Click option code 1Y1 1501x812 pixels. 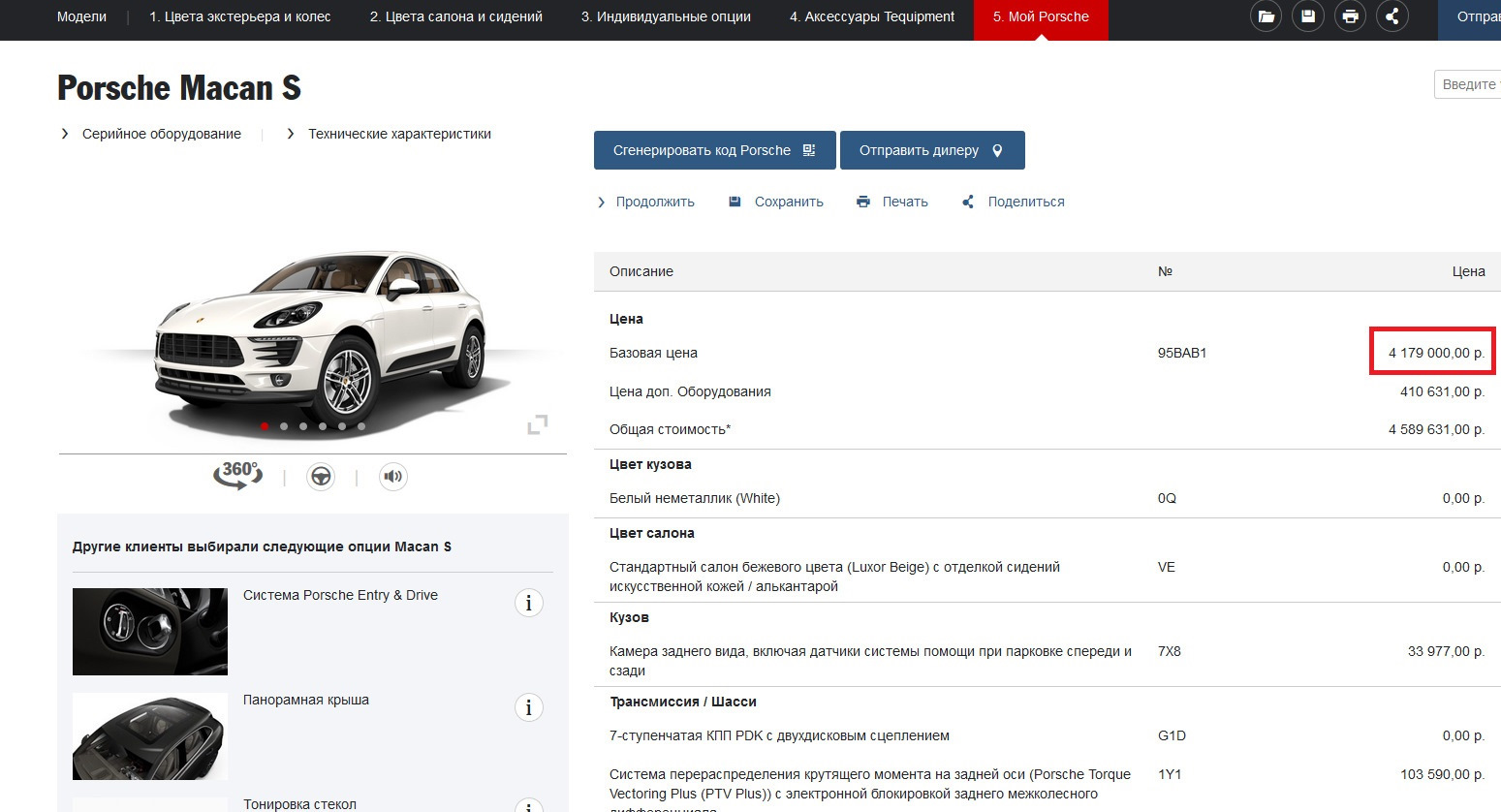click(x=1170, y=774)
